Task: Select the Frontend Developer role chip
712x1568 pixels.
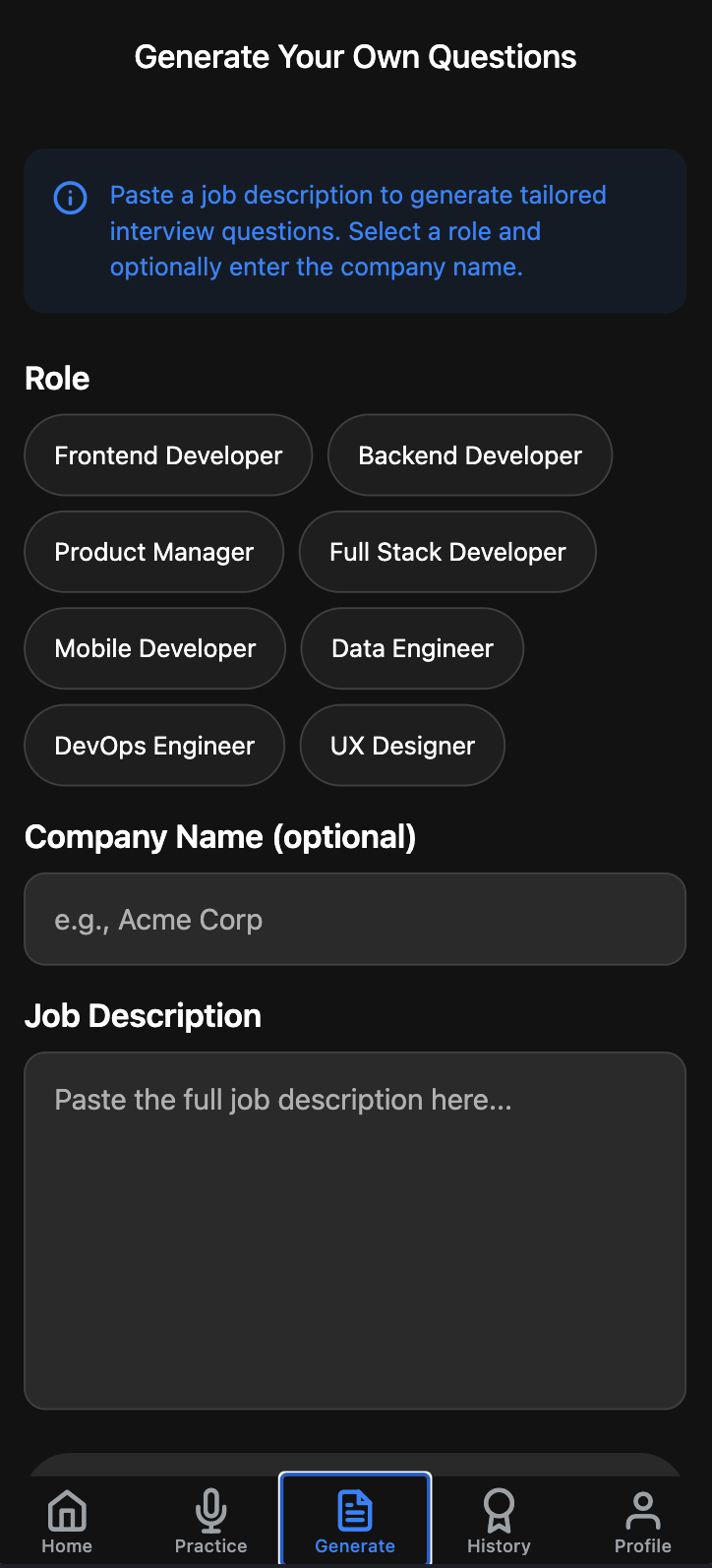Action: click(x=168, y=455)
